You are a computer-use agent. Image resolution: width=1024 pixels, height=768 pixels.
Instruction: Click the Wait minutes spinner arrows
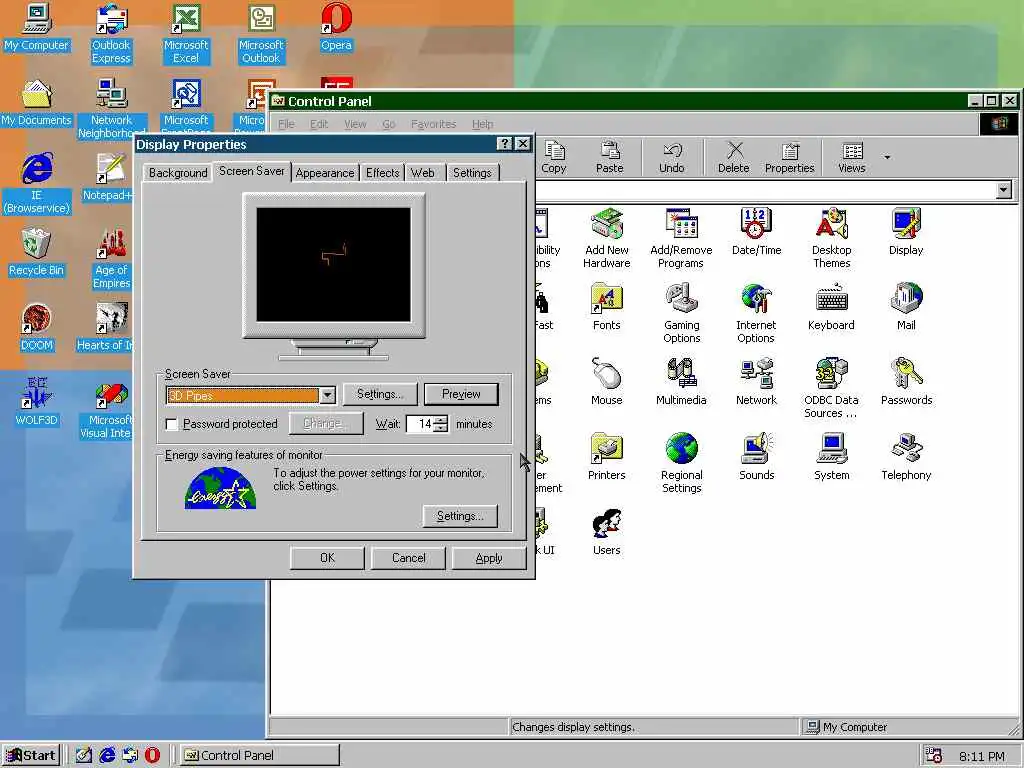441,424
